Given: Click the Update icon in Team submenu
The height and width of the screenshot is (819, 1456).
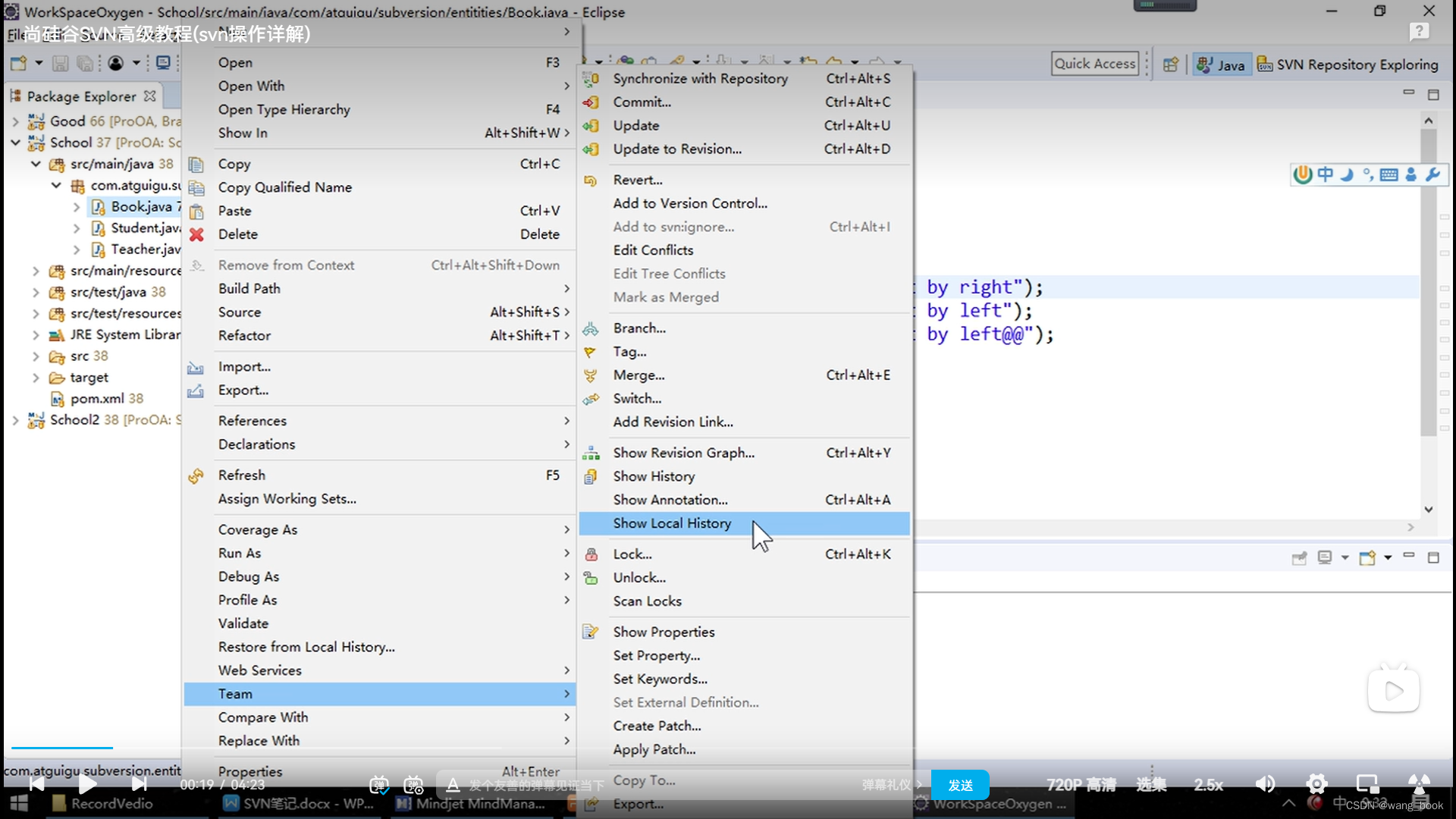Looking at the screenshot, I should (x=591, y=125).
